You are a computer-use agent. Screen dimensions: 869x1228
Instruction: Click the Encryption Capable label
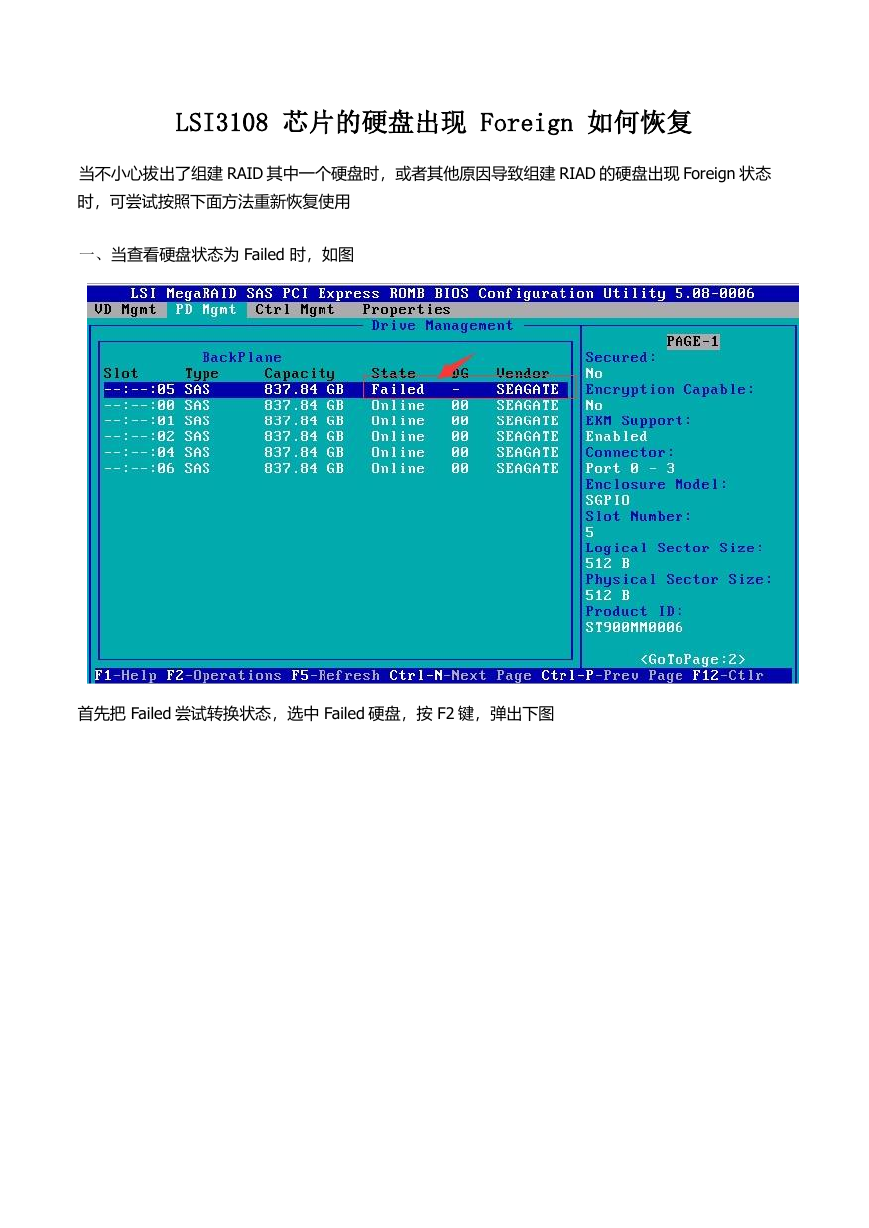point(670,389)
